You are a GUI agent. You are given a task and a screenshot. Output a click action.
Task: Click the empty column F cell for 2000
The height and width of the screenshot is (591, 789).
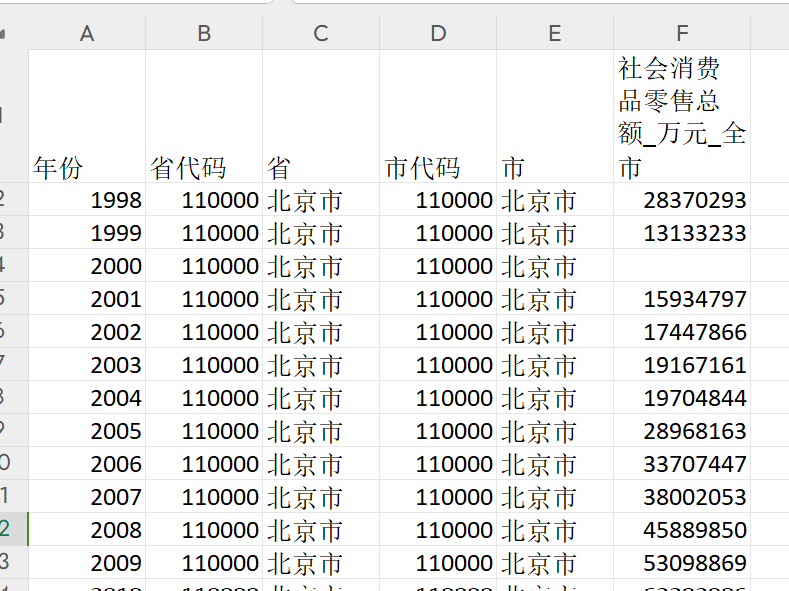682,265
